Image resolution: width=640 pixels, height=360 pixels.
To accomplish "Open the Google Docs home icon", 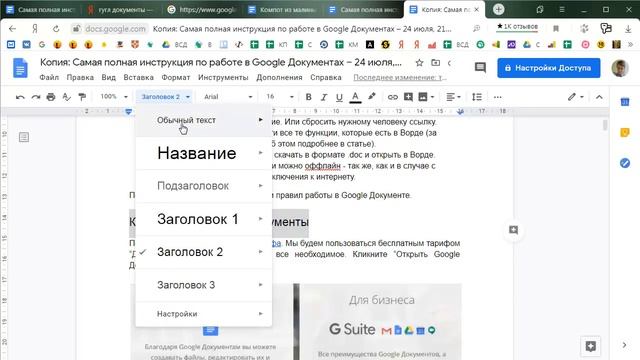I will pos(20,68).
